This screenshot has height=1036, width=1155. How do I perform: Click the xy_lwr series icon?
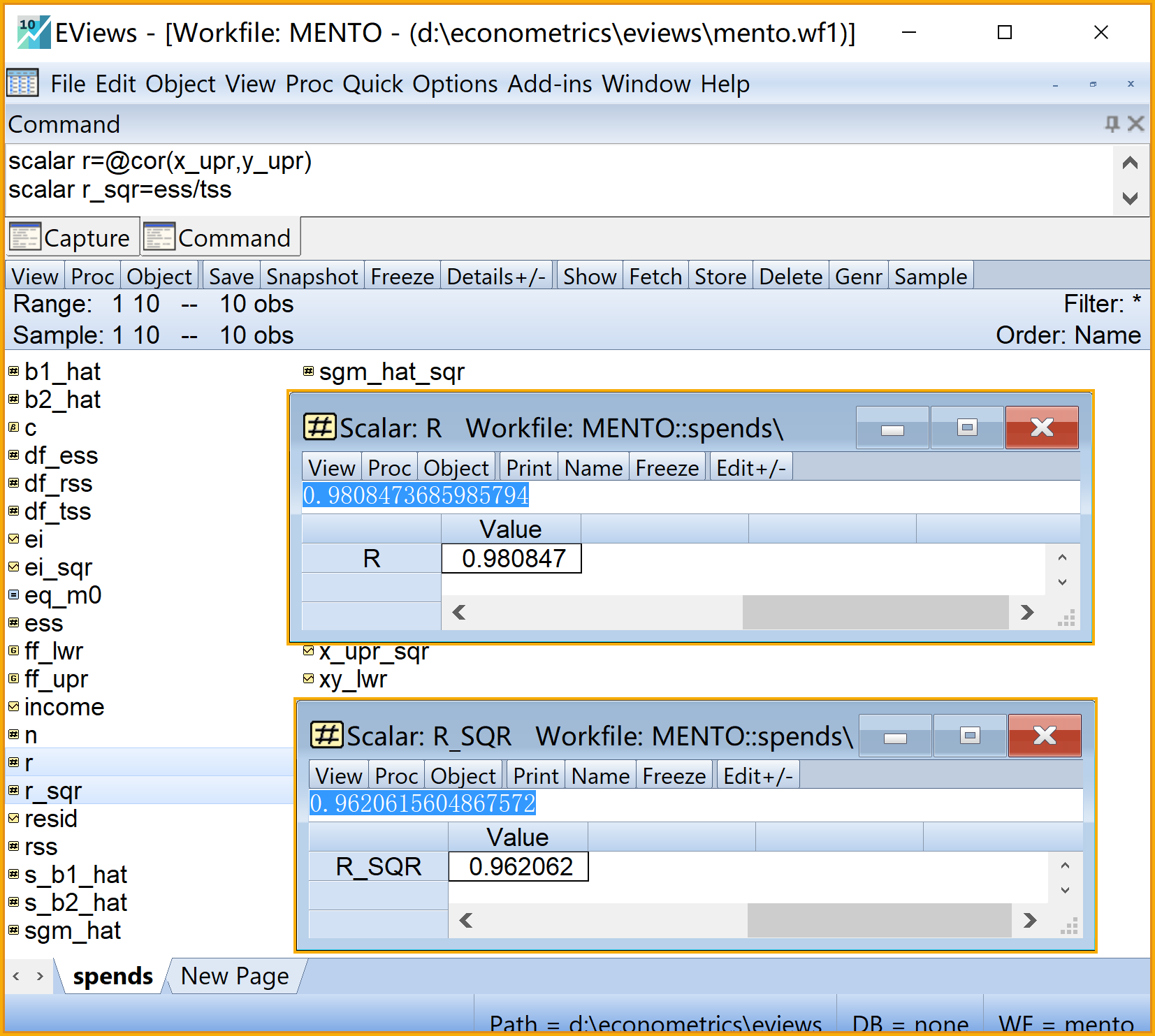(x=308, y=679)
